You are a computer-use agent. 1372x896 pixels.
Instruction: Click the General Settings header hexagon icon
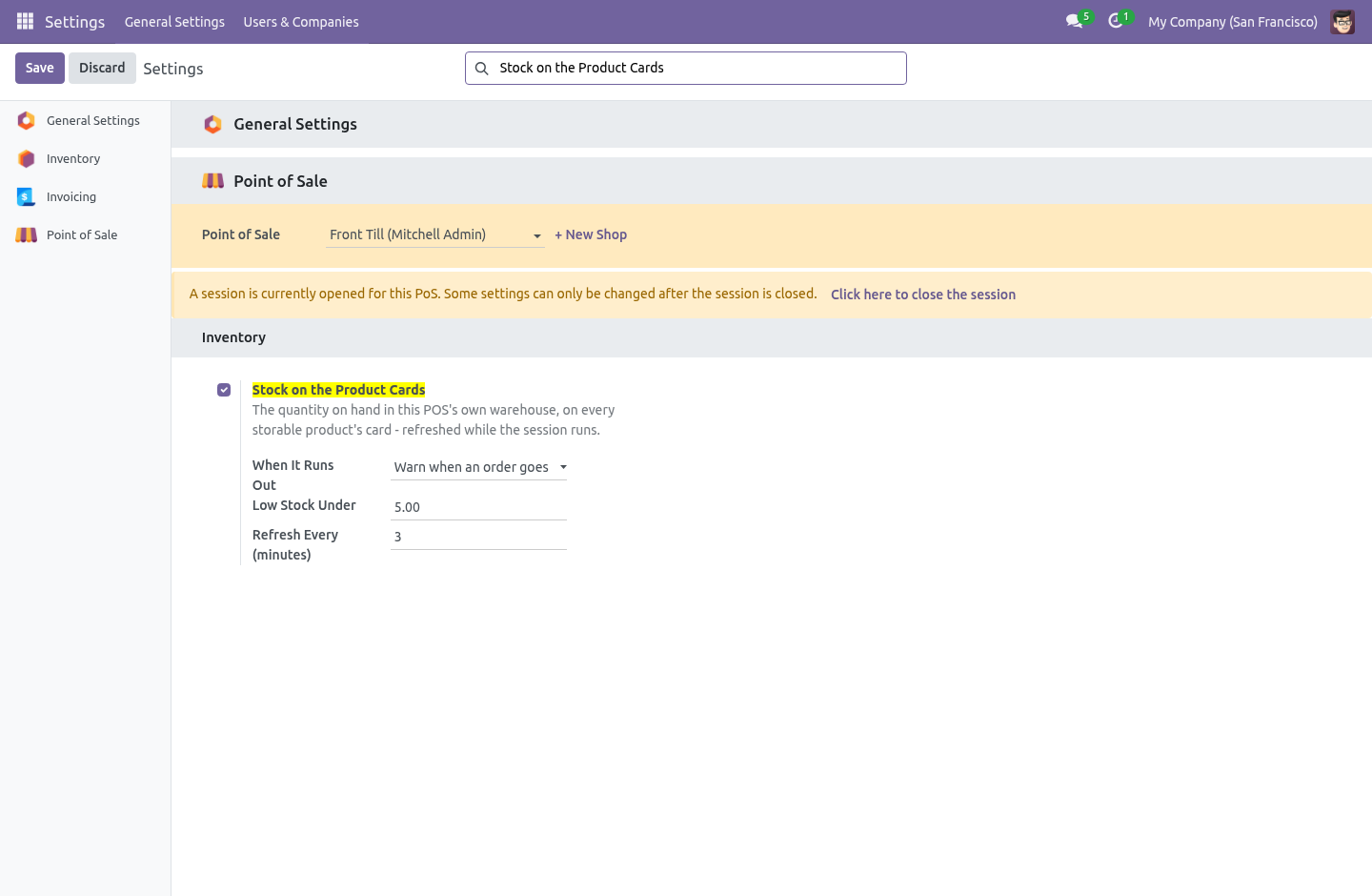click(x=213, y=124)
